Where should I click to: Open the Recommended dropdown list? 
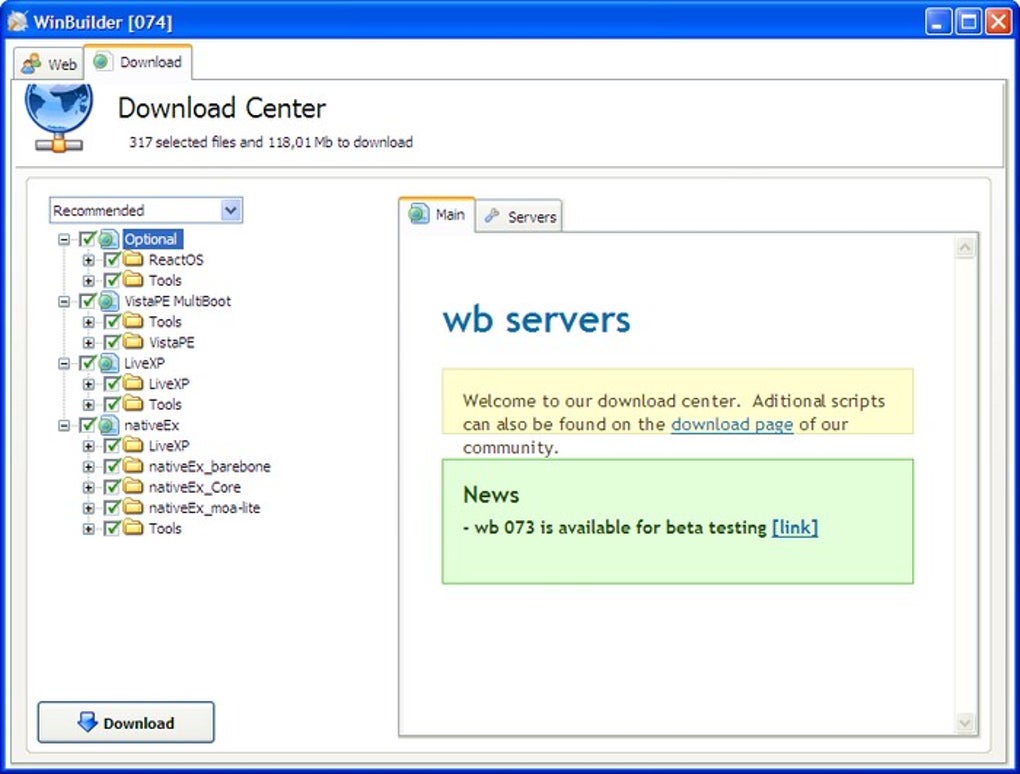pos(231,210)
